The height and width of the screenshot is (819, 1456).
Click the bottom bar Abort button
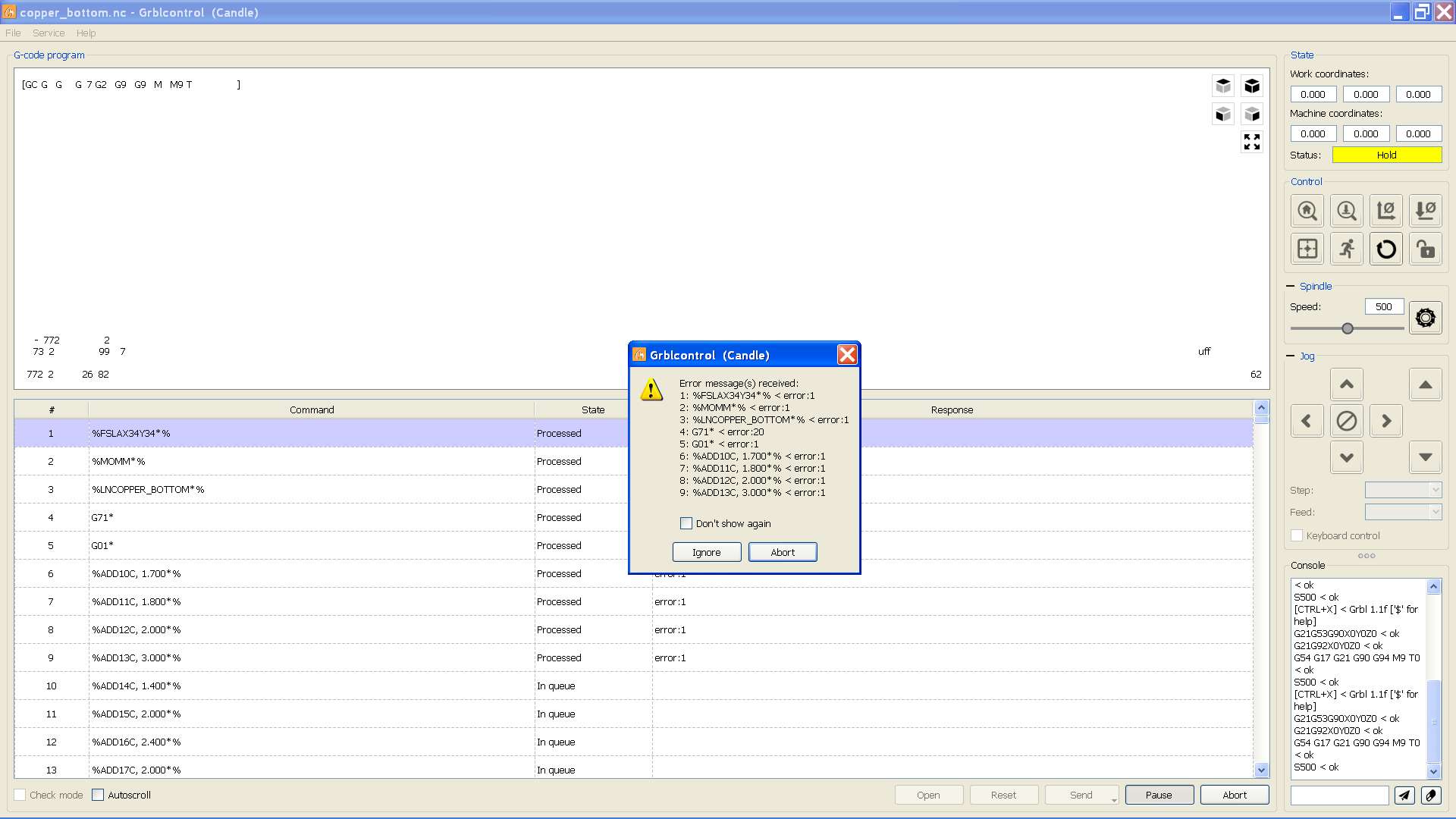point(1235,795)
